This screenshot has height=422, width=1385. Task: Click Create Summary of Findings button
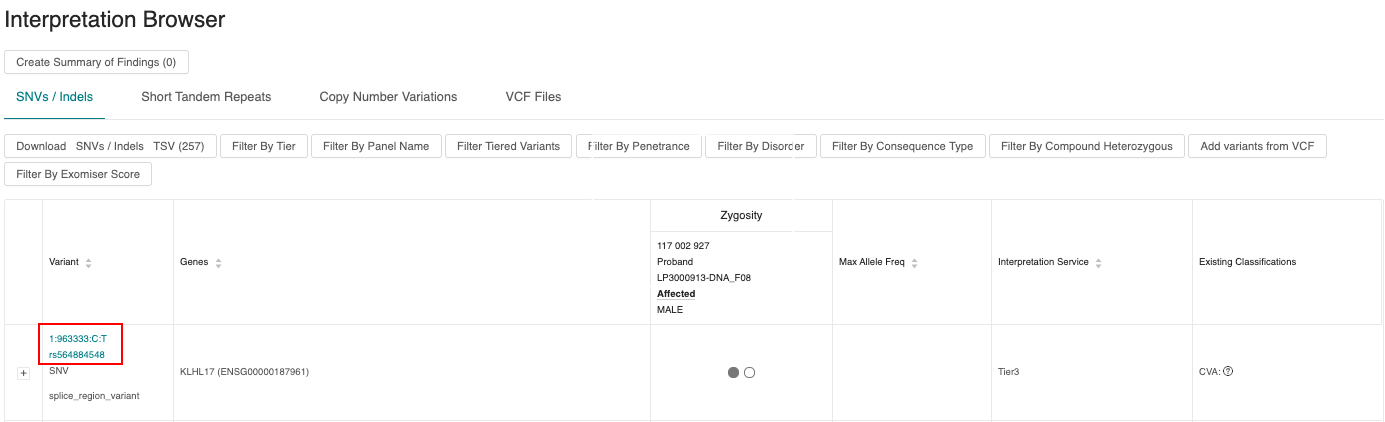pos(96,62)
